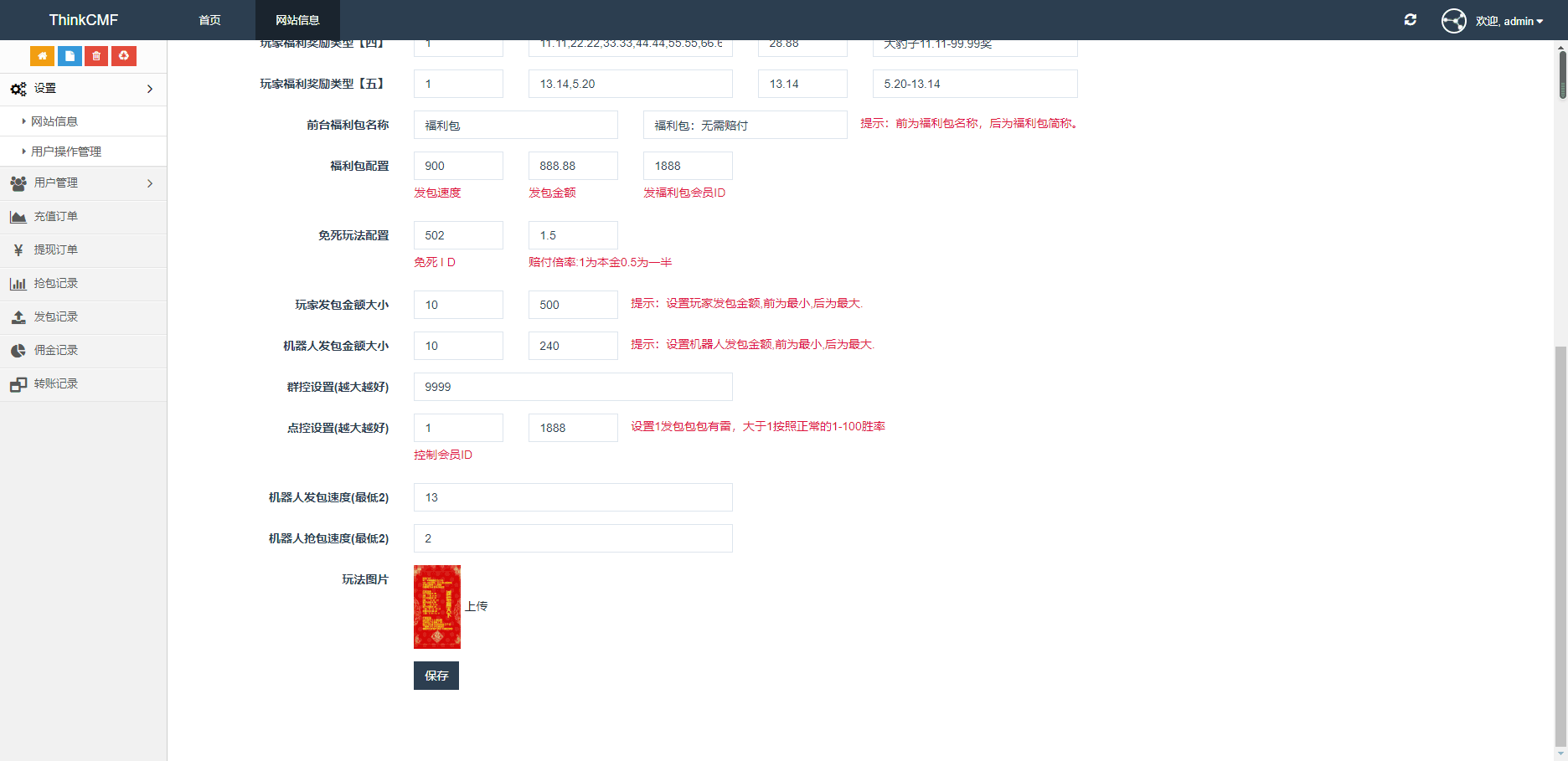Expand the 用户管理 sidebar menu
1568x761 pixels.
click(83, 183)
